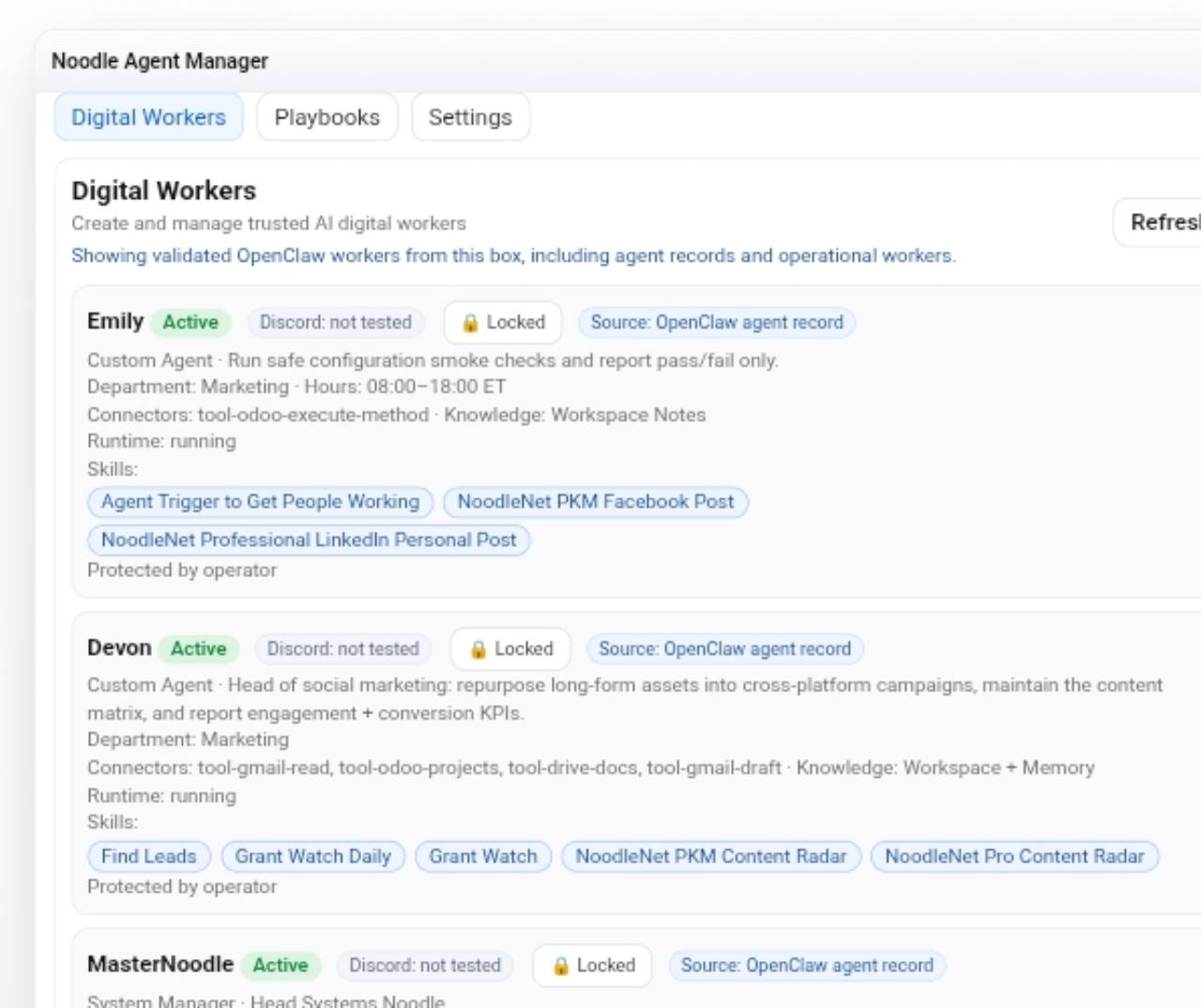Click the lock icon in Devon's row
Screen dimensions: 1201x1008
point(479,649)
